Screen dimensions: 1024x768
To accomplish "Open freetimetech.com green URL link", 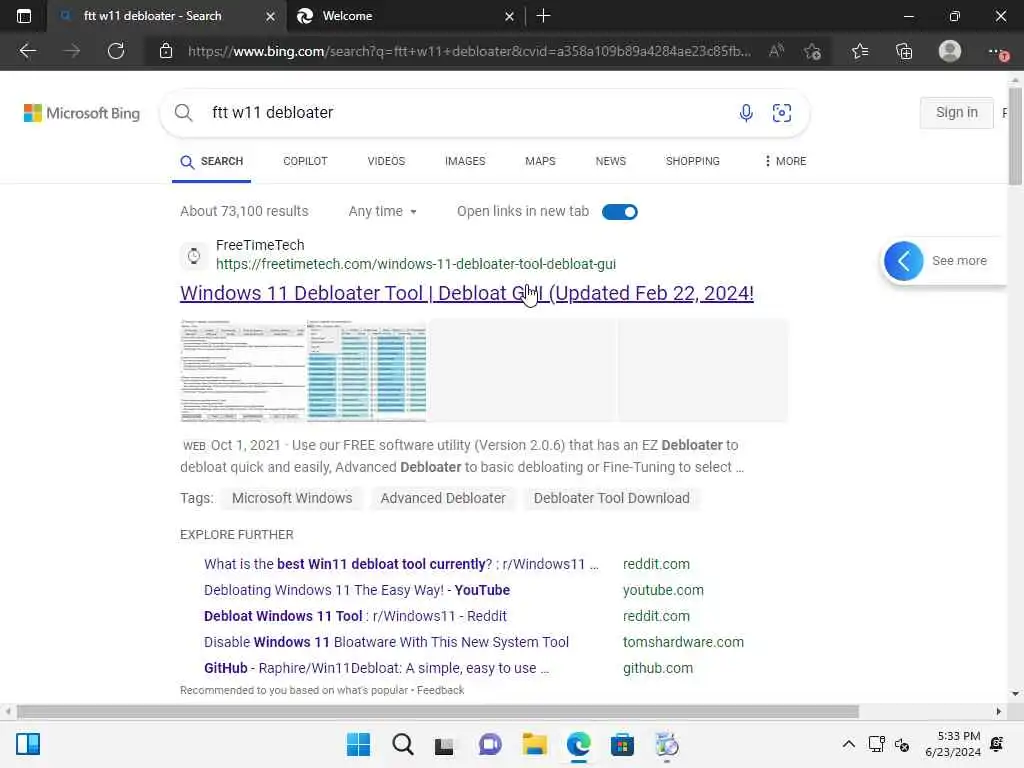I will pyautogui.click(x=416, y=264).
